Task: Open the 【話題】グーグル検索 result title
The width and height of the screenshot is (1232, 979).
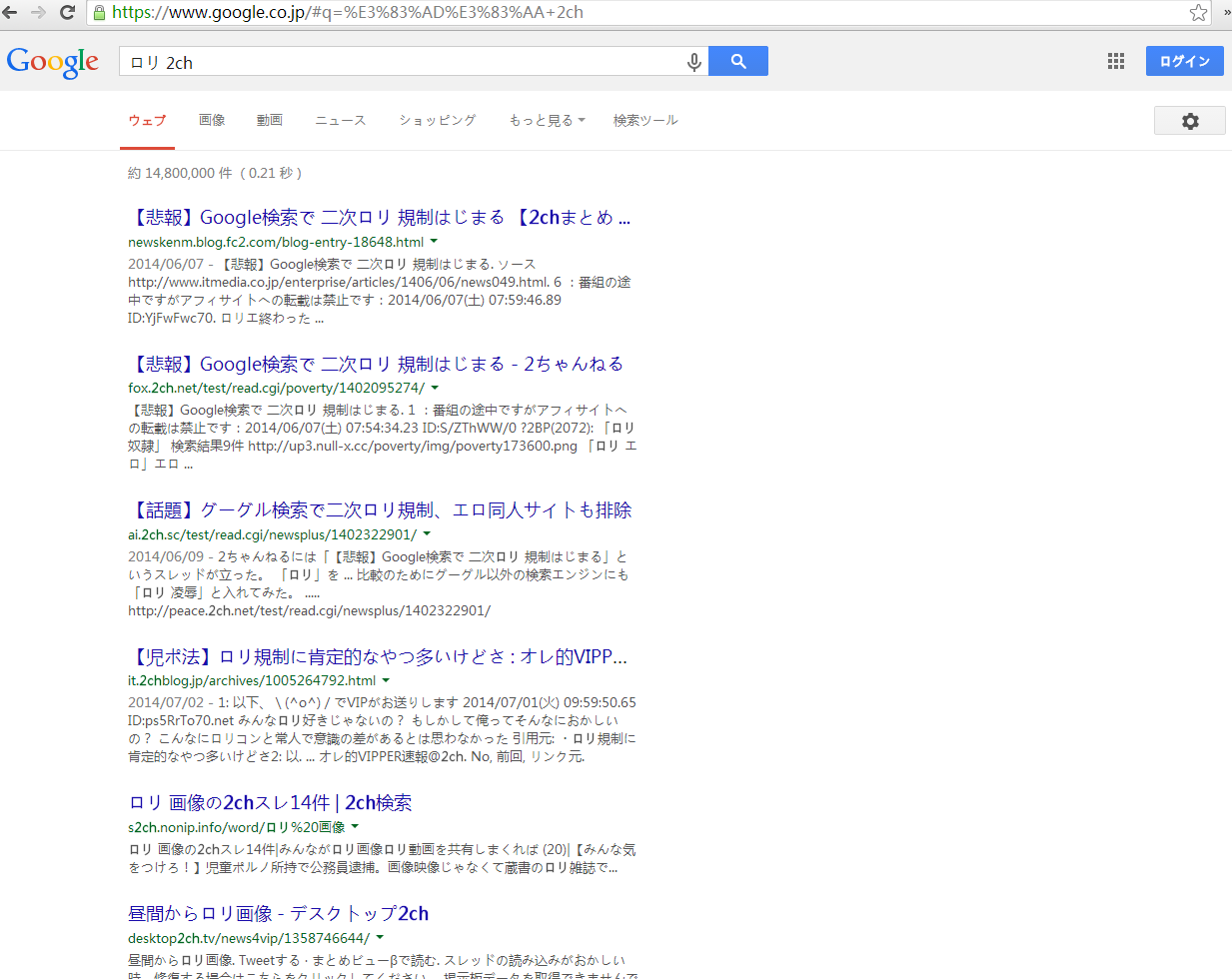Action: (380, 510)
